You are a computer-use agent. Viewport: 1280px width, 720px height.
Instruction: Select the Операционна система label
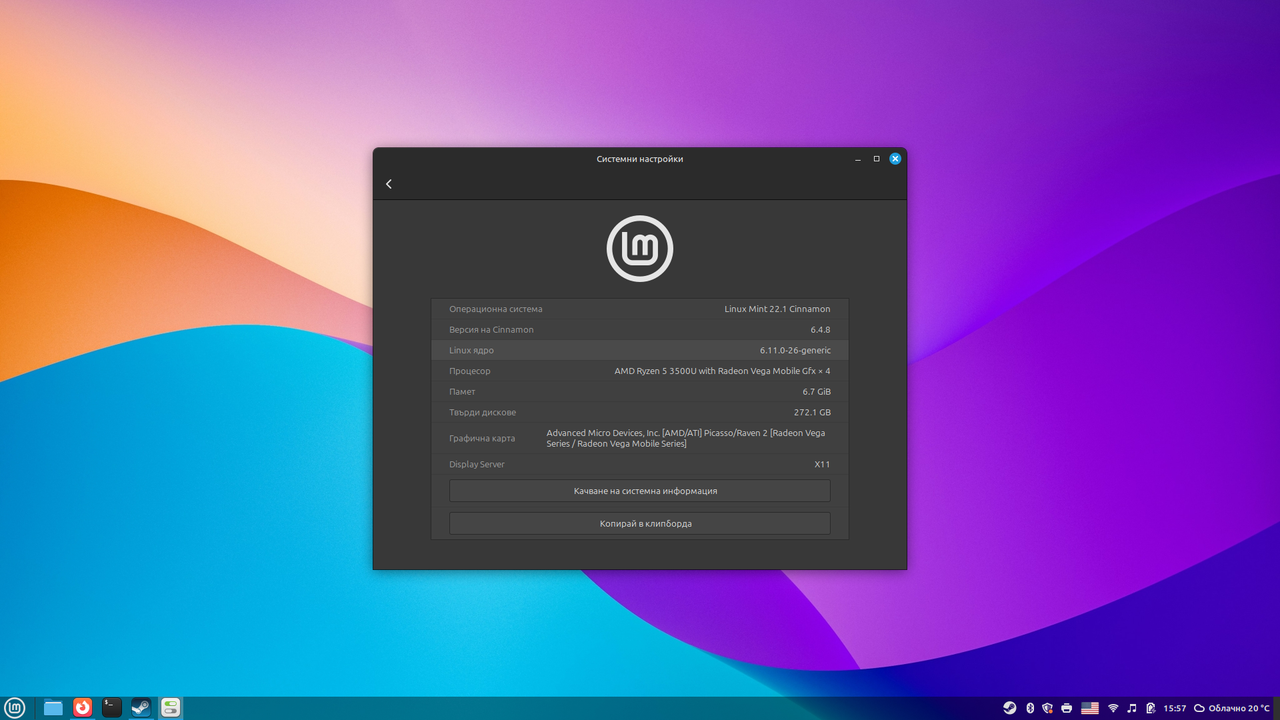click(496, 309)
